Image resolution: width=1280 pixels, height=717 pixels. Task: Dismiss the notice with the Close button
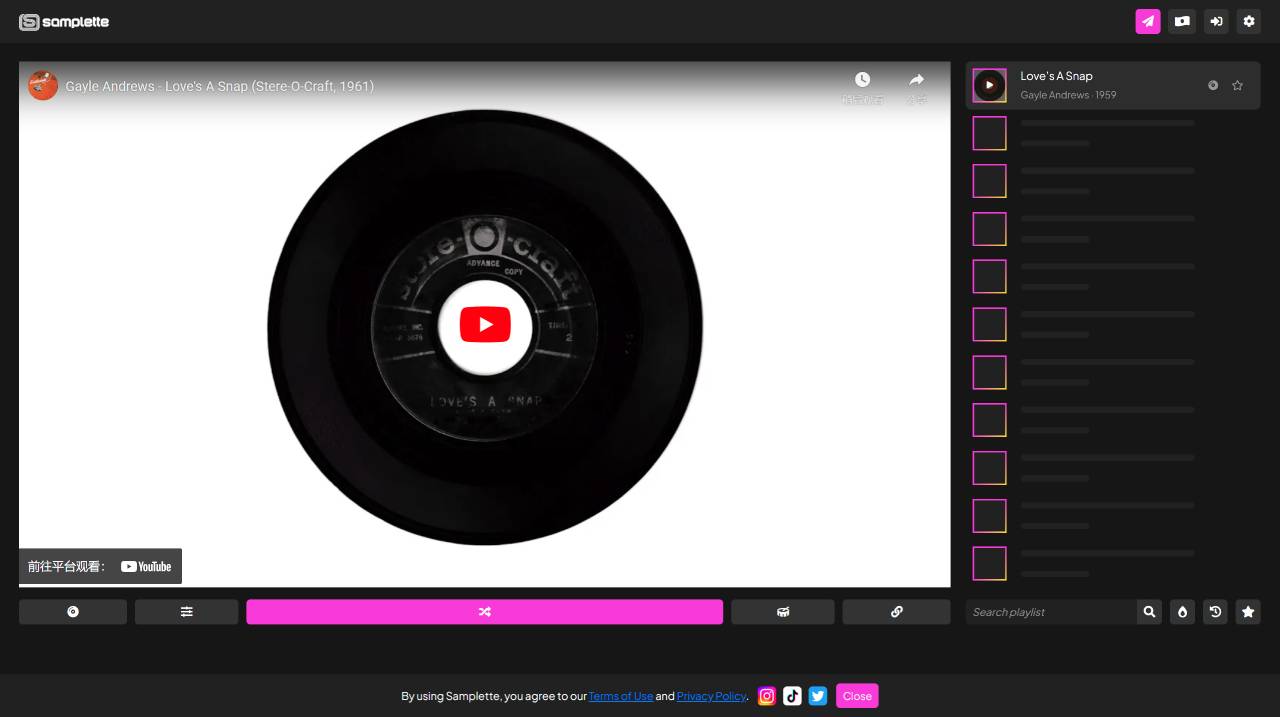(x=857, y=696)
